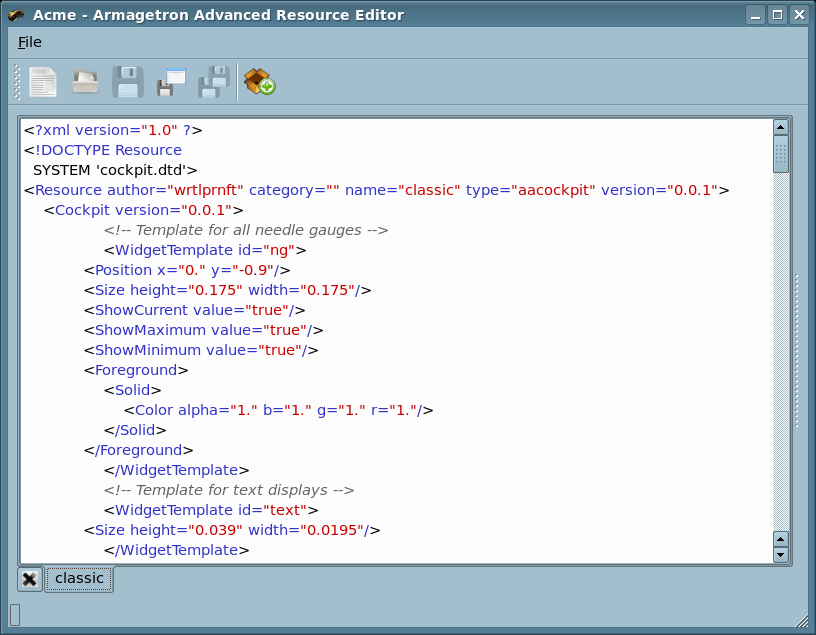Screen dimensions: 816x635
Task: Click the ShowMinimum value="true" line
Action: click(x=201, y=350)
